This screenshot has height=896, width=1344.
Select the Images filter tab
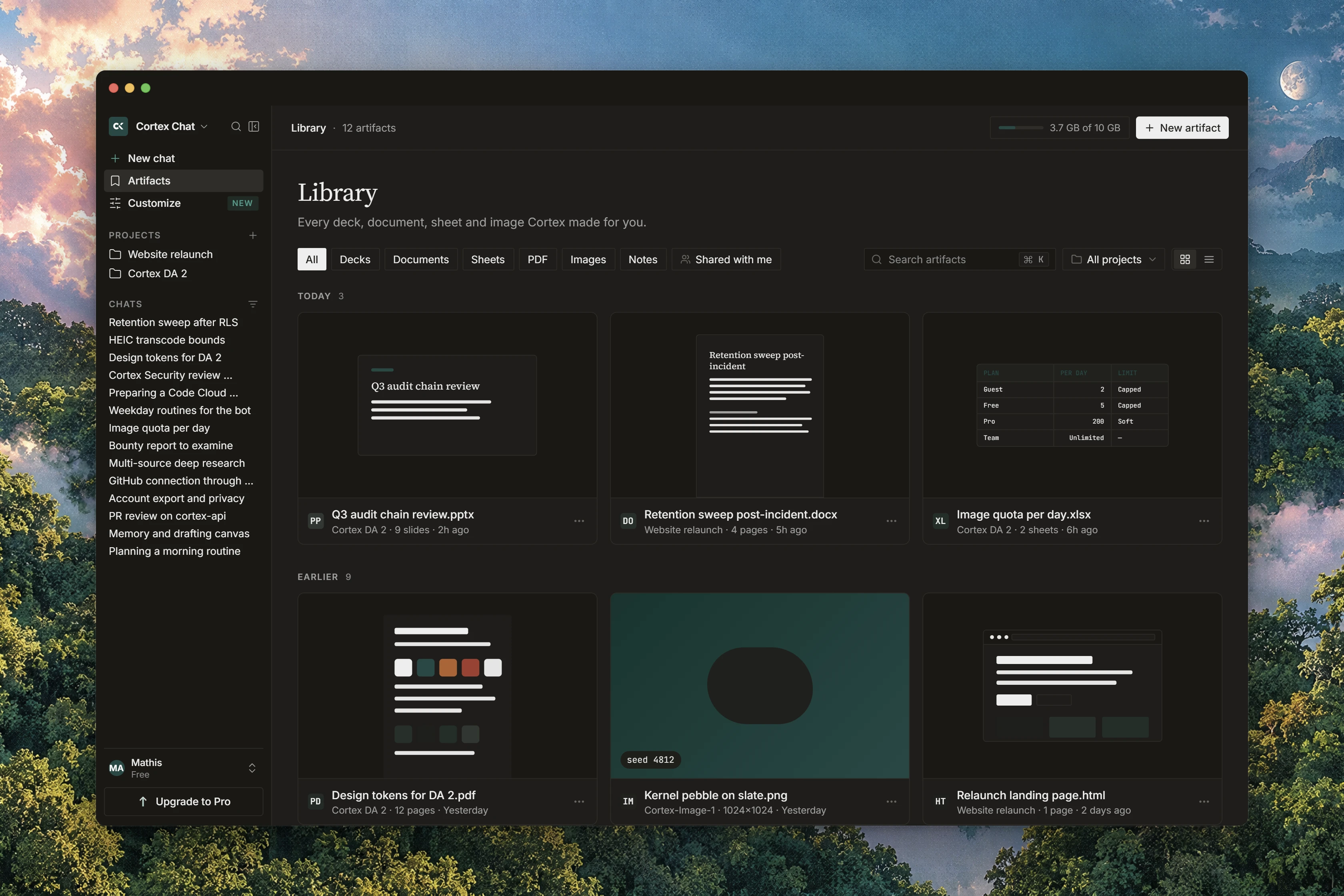click(588, 260)
